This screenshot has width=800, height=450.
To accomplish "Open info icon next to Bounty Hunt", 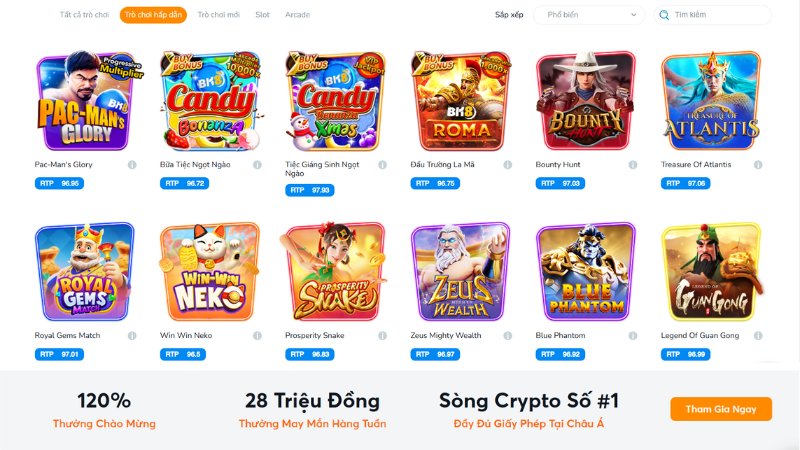I will (x=633, y=165).
